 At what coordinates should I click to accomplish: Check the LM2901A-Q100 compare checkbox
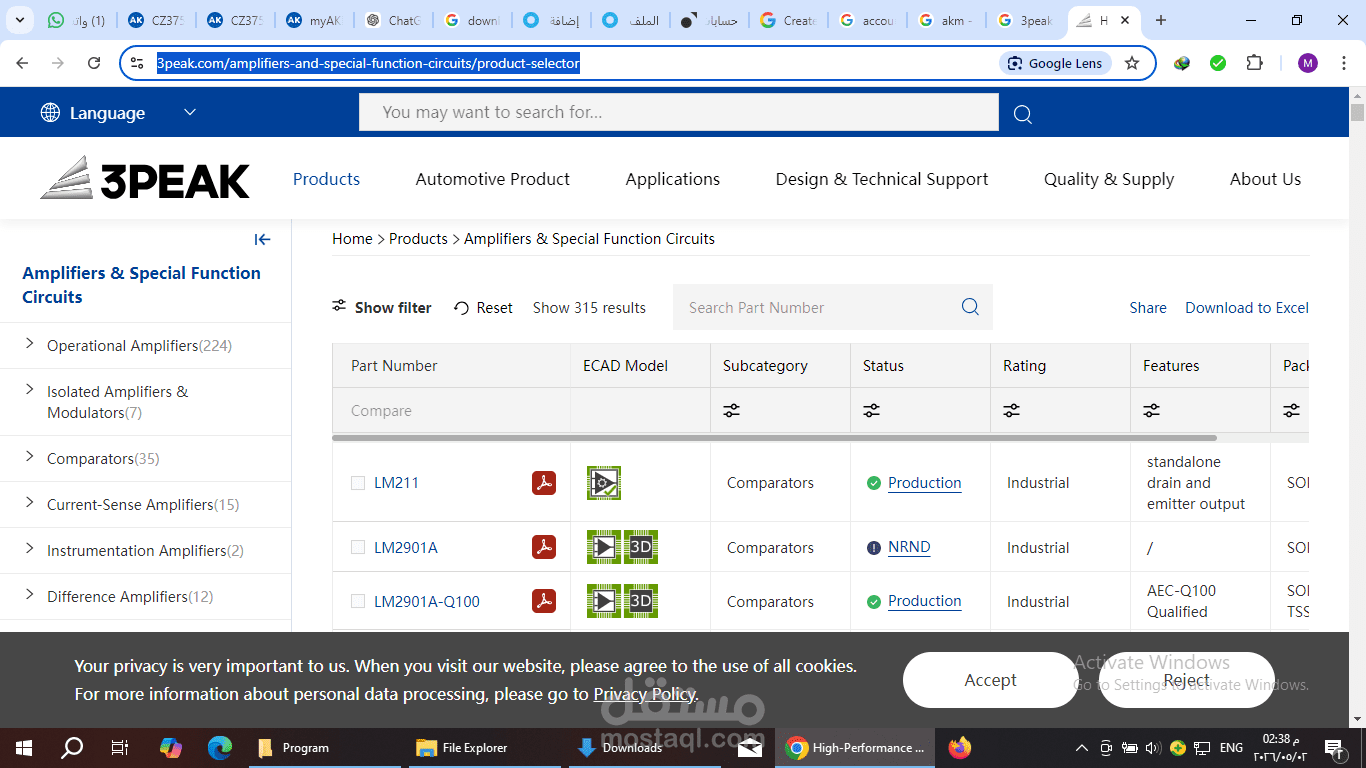[x=358, y=601]
